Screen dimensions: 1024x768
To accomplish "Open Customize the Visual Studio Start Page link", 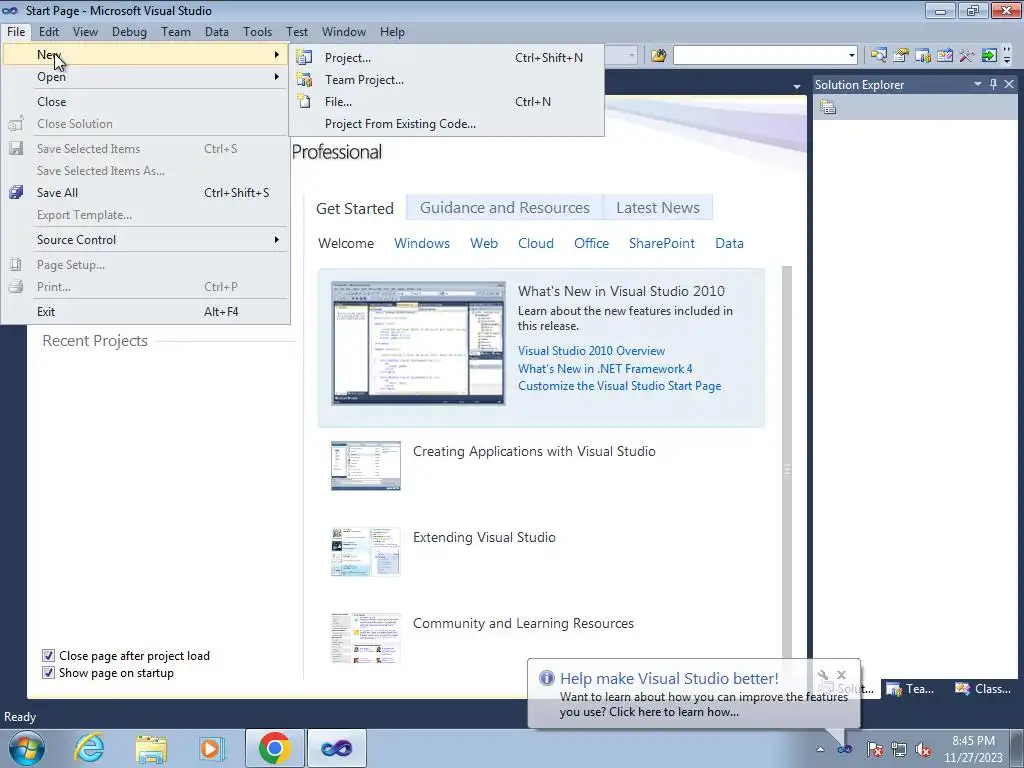I will [620, 386].
